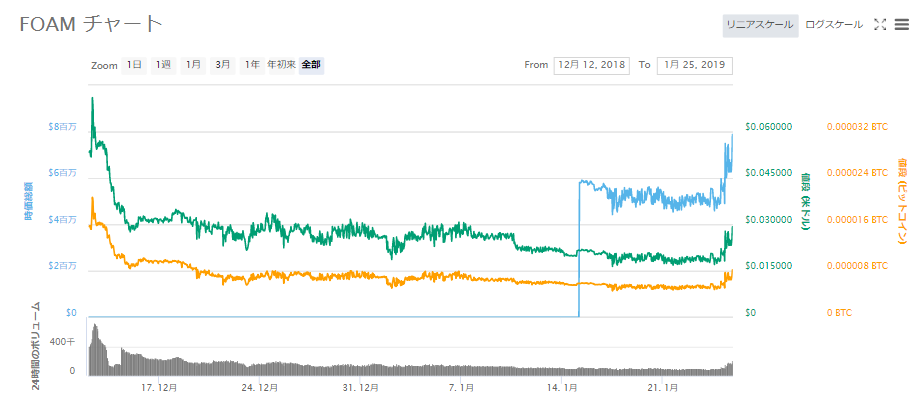Image resolution: width=919 pixels, height=405 pixels.
Task: Show full history with 全部 zoom
Action: coord(311,65)
